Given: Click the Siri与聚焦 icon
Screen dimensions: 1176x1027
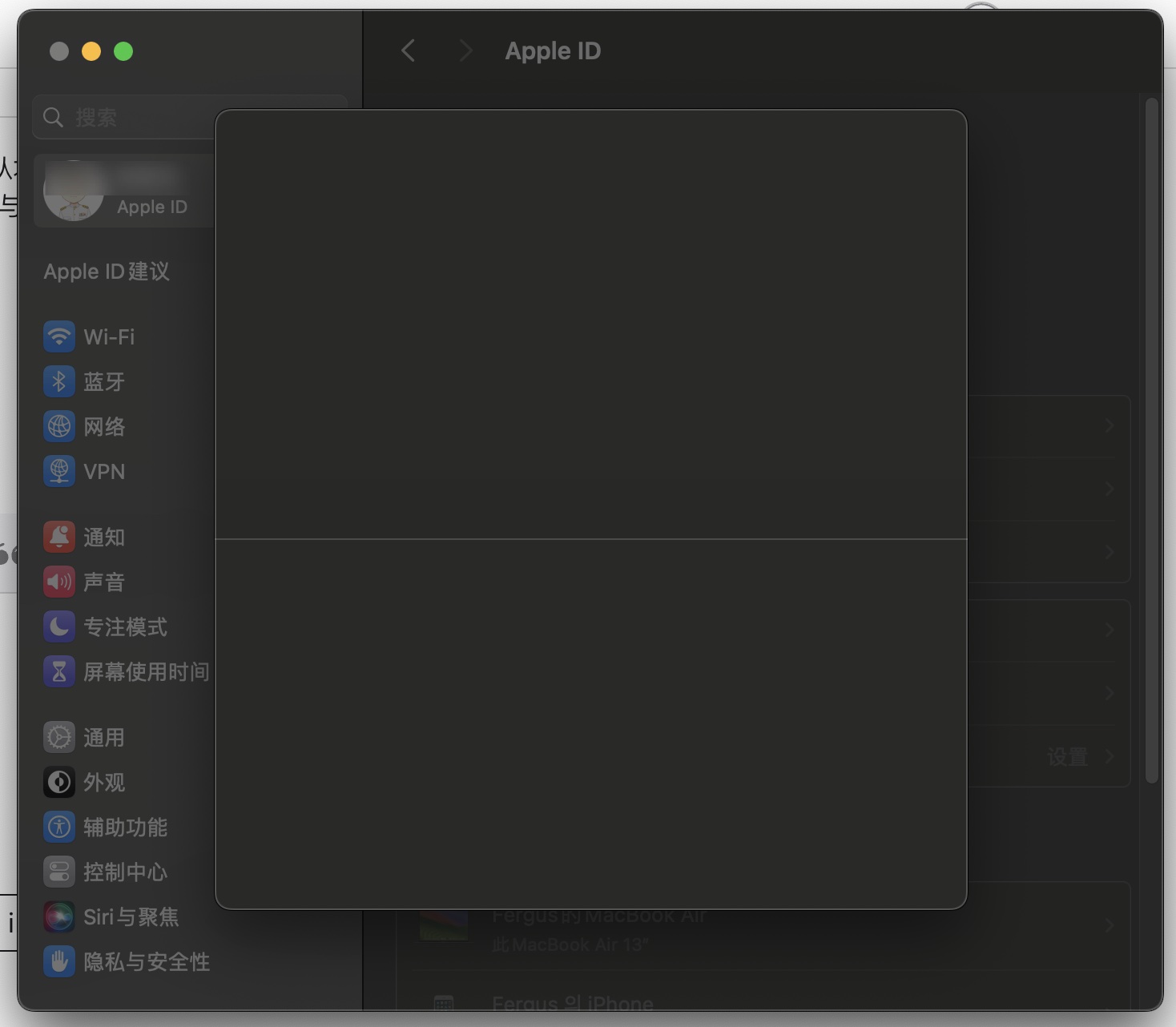Looking at the screenshot, I should (58, 916).
